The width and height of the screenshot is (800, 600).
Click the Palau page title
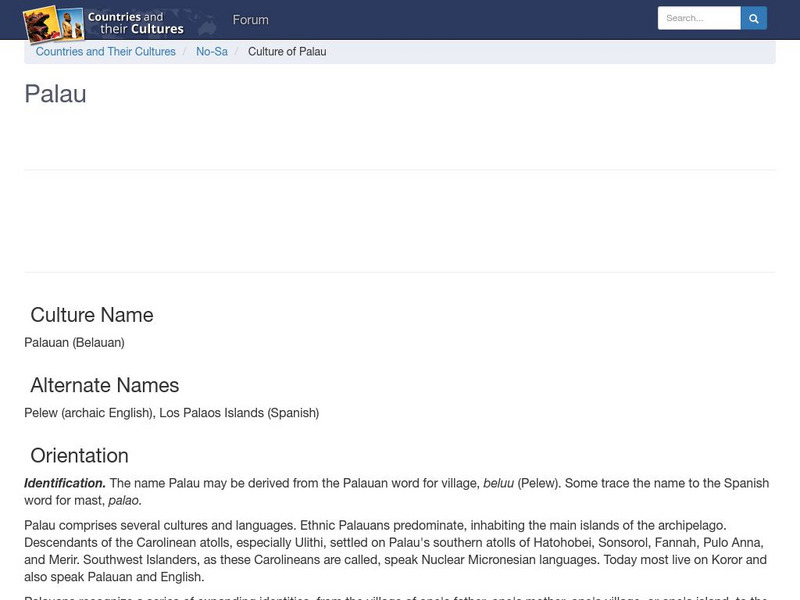pos(55,94)
